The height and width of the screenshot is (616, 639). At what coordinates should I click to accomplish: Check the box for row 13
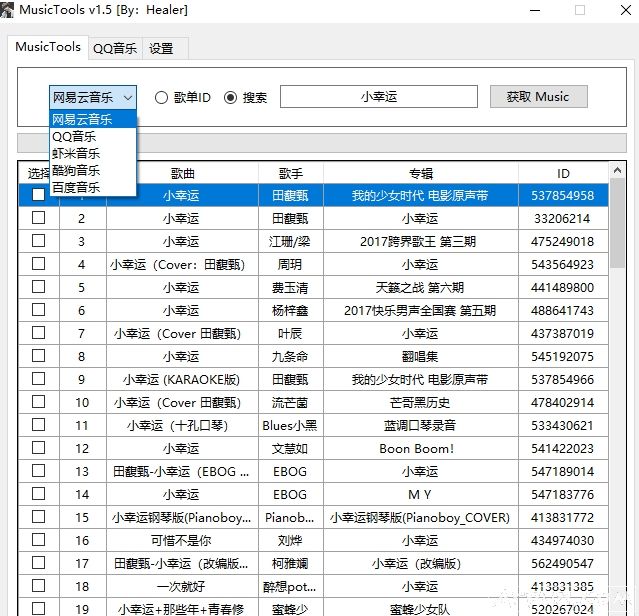coord(38,471)
